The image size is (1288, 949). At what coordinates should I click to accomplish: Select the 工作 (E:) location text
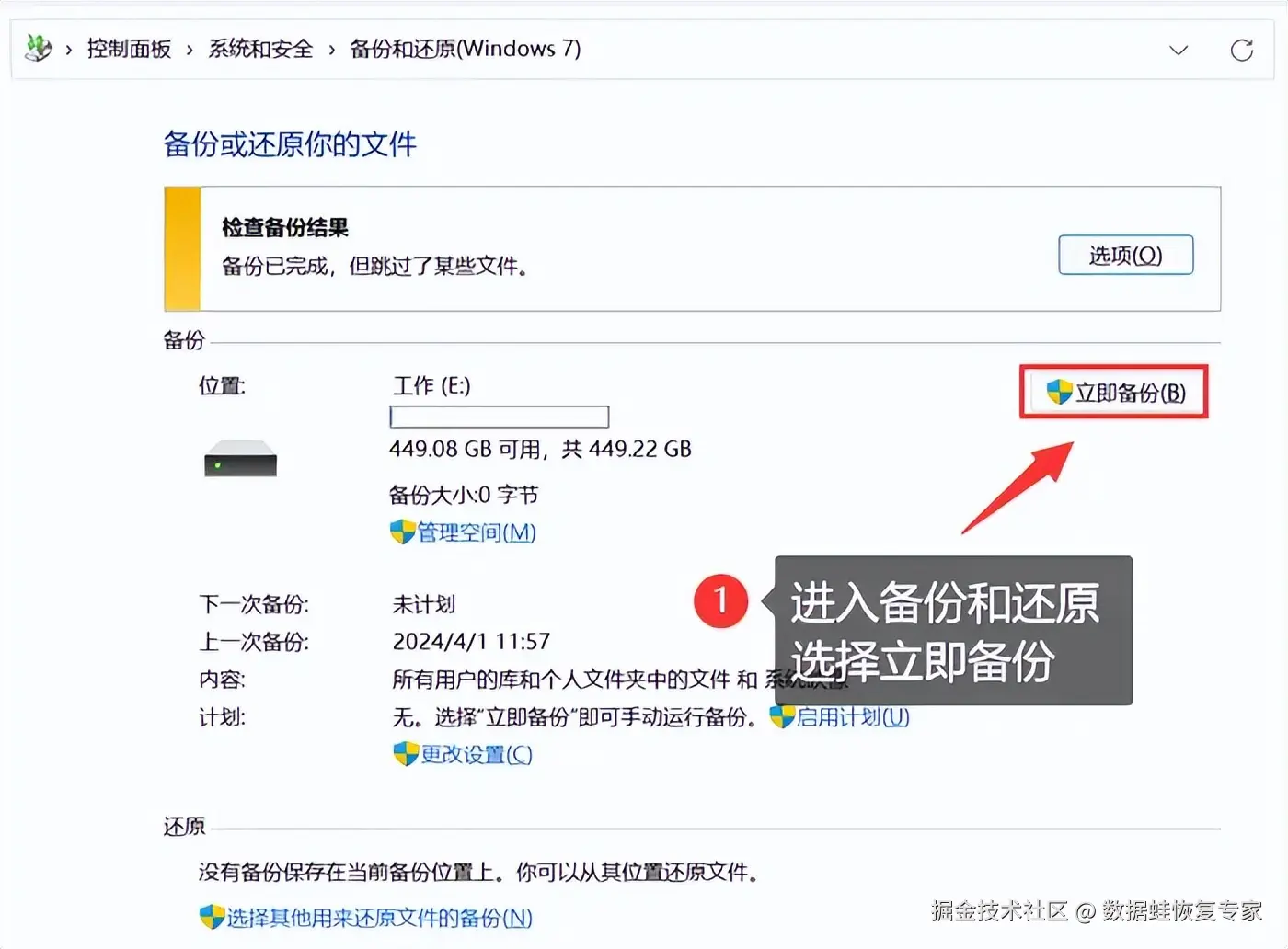point(431,385)
